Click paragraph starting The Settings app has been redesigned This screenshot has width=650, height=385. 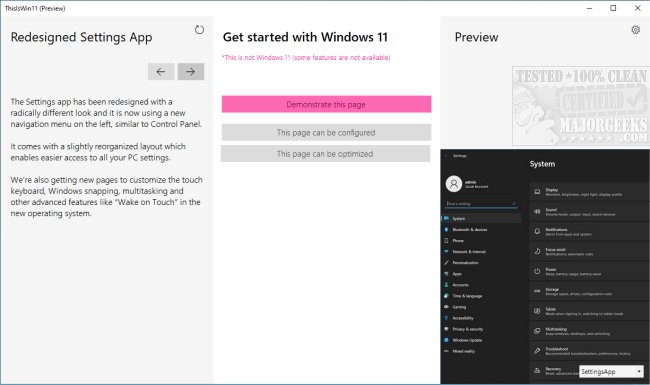point(106,113)
